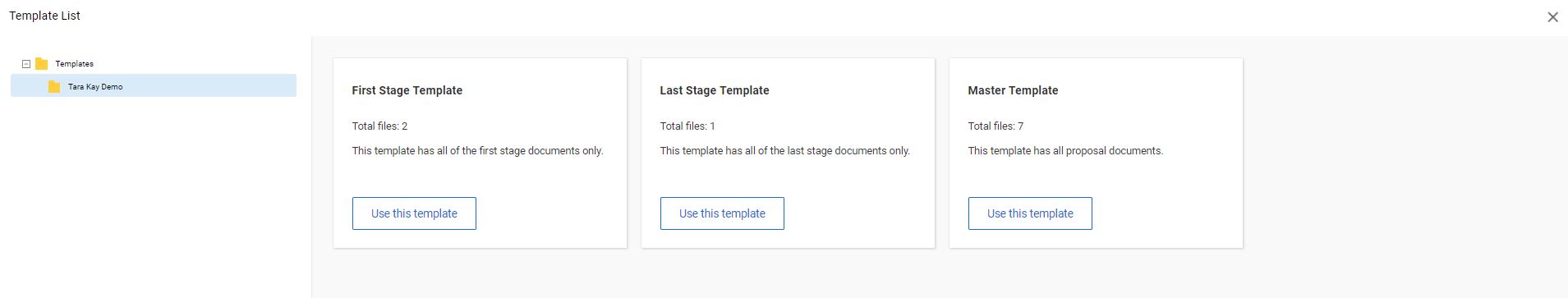Select the Tara Kay Demo tree item
Image resolution: width=1568 pixels, height=298 pixels.
[x=154, y=85]
